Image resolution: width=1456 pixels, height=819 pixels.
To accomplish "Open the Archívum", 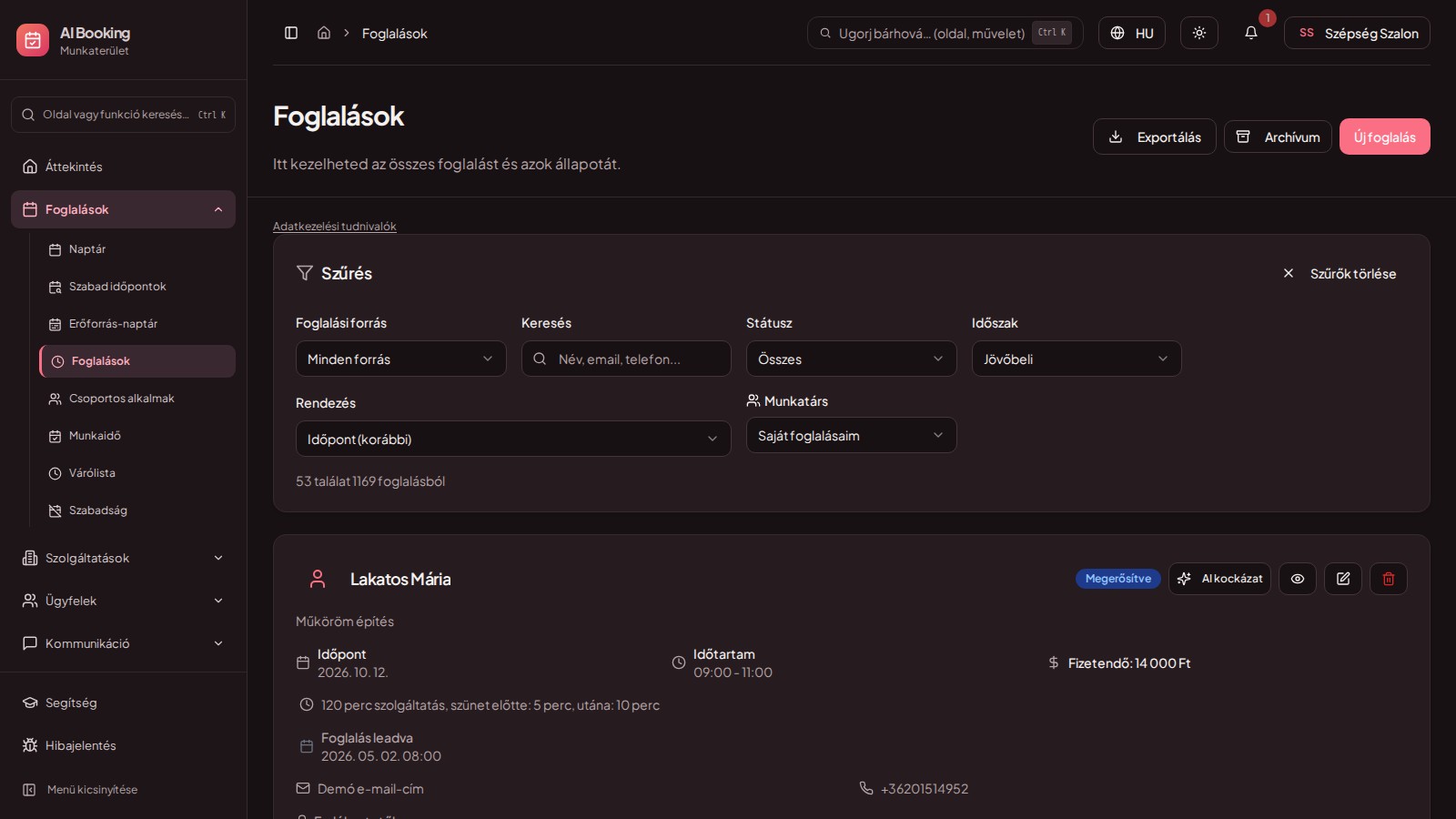I will (x=1278, y=136).
